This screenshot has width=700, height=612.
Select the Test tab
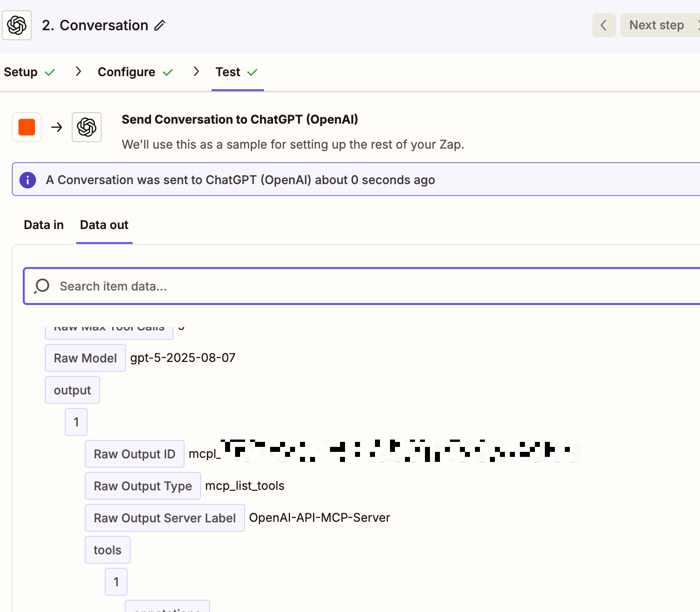[228, 72]
